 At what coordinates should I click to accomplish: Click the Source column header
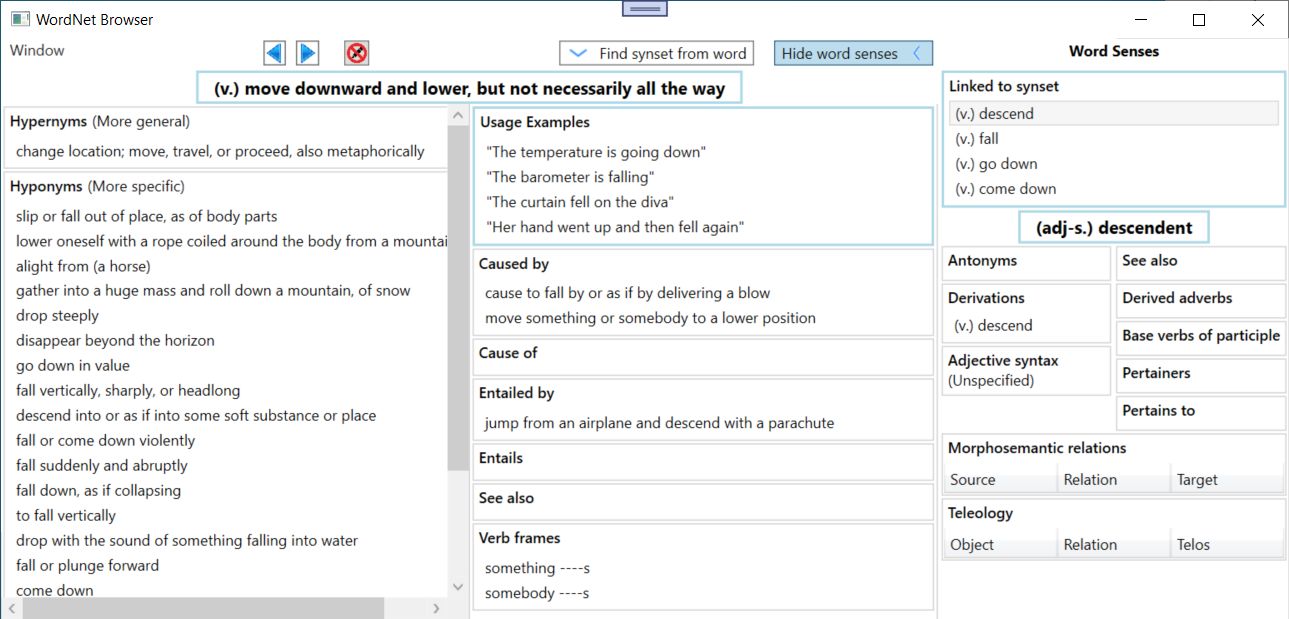click(x=1001, y=480)
